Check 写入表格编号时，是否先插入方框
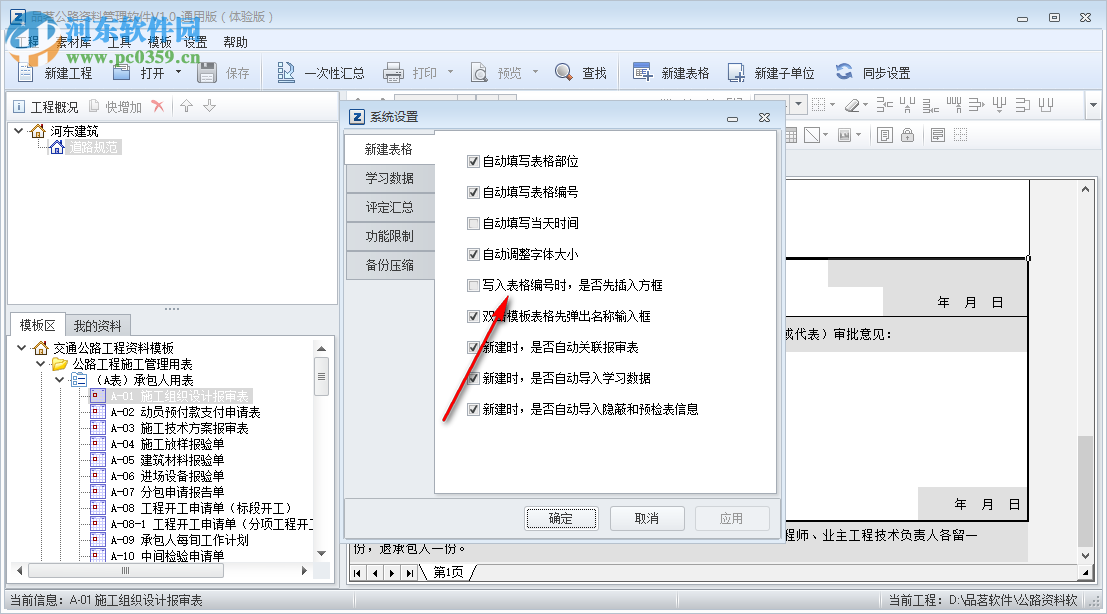 tap(474, 285)
